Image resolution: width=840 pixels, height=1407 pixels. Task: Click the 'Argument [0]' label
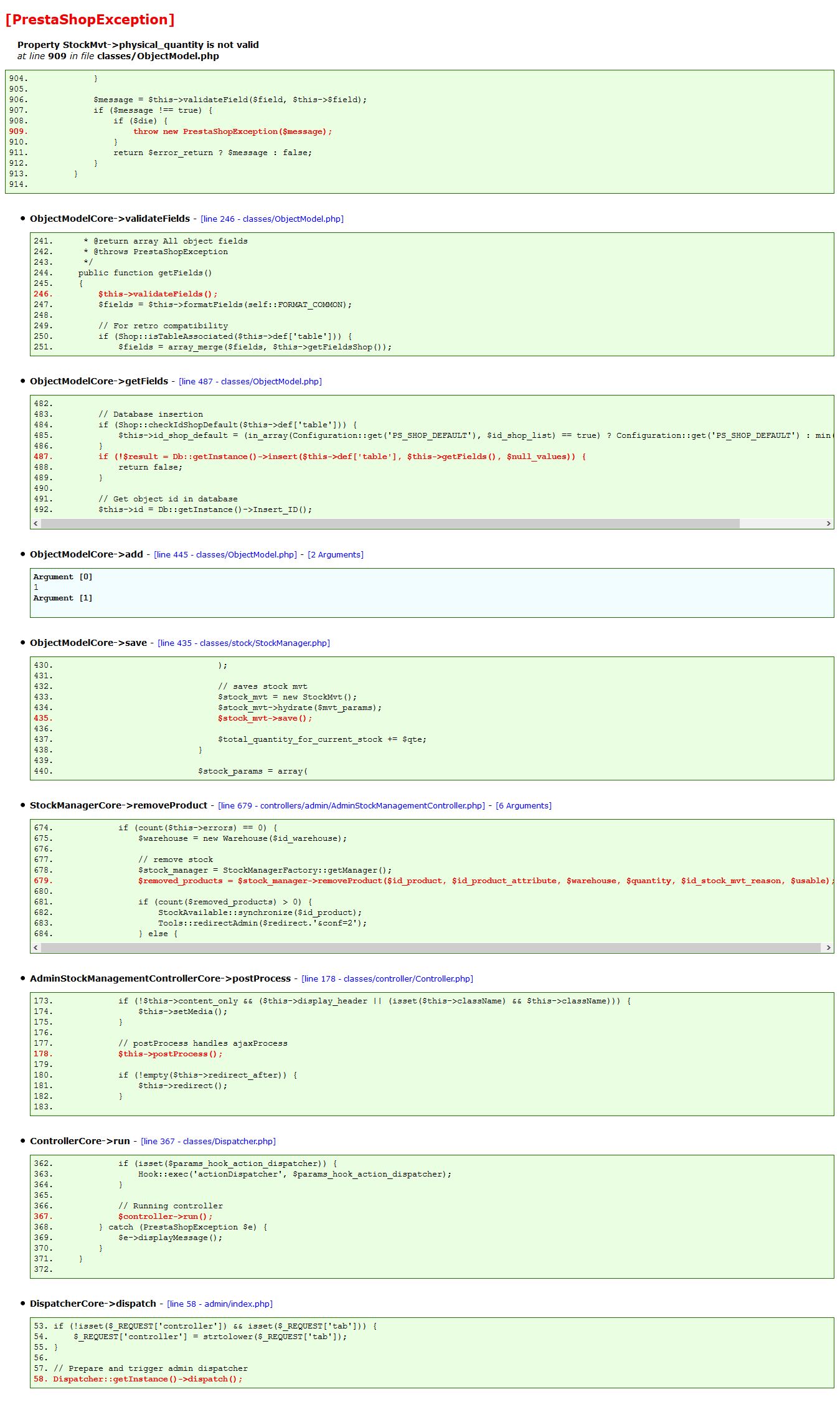coord(63,577)
